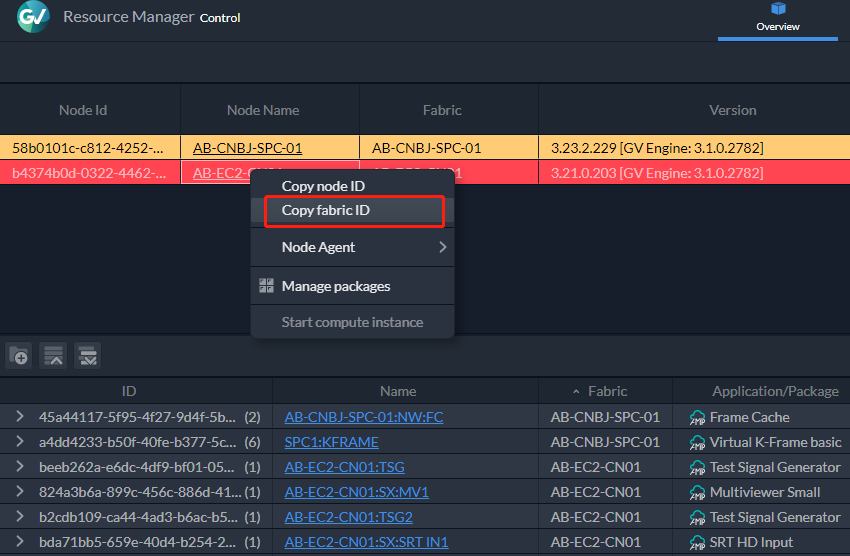
Task: Open AB-EC2-CN01:SX:MV1 link
Action: (356, 492)
